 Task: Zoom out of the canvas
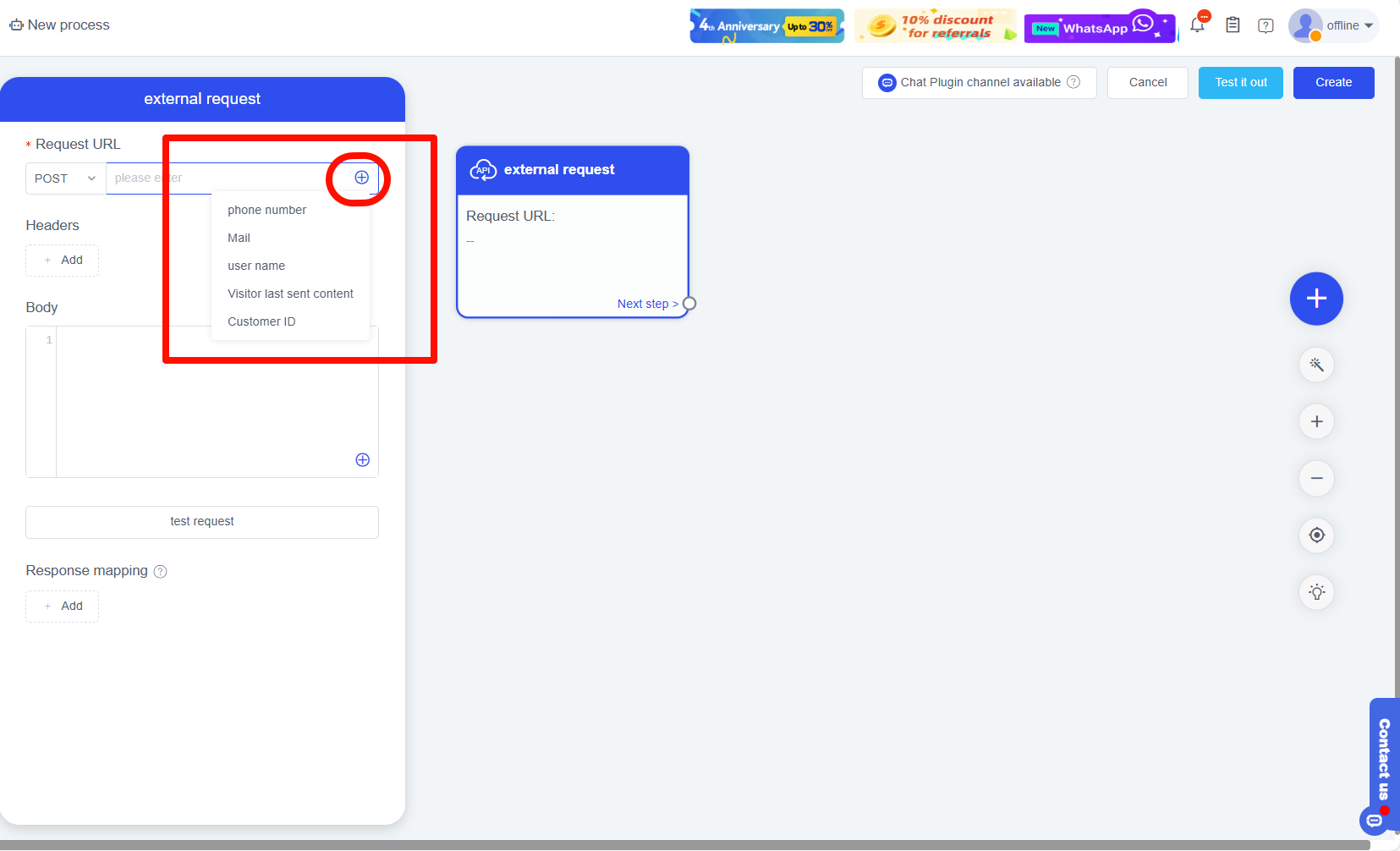click(1316, 478)
